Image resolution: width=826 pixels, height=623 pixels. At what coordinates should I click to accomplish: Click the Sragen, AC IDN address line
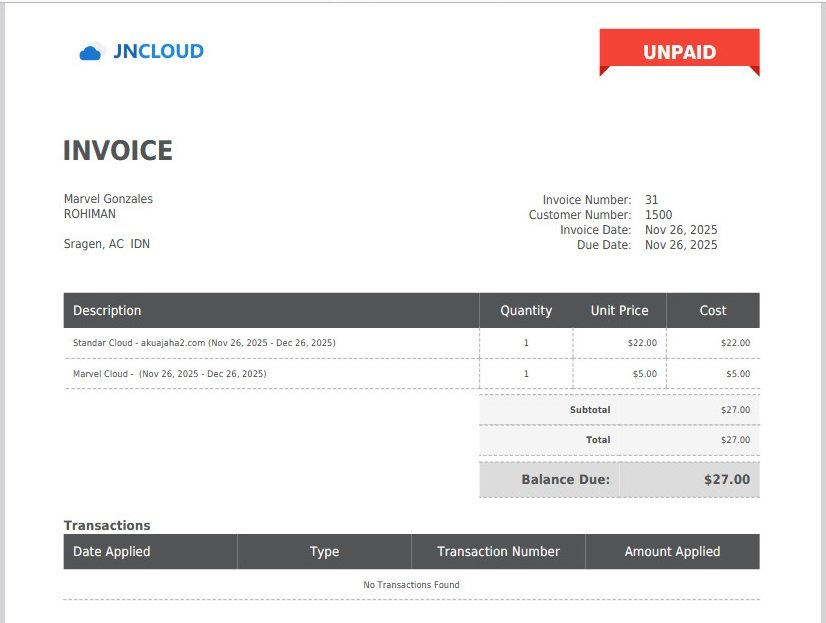click(x=107, y=244)
